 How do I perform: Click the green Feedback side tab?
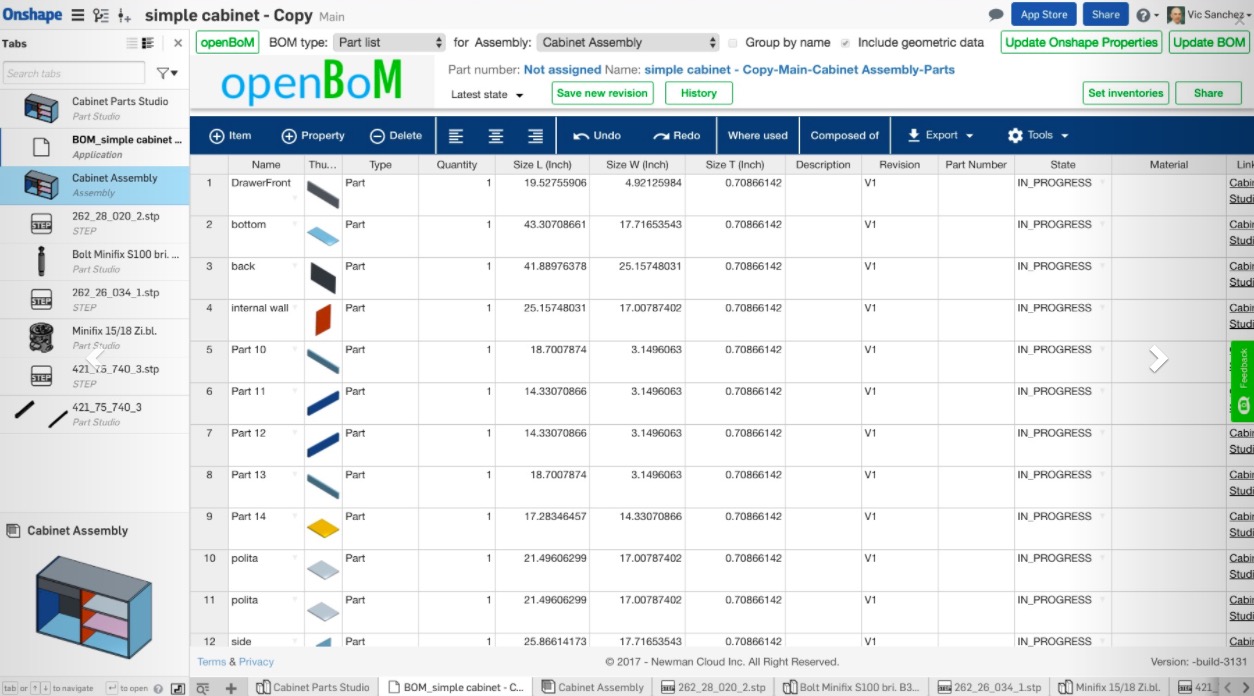tap(1243, 381)
